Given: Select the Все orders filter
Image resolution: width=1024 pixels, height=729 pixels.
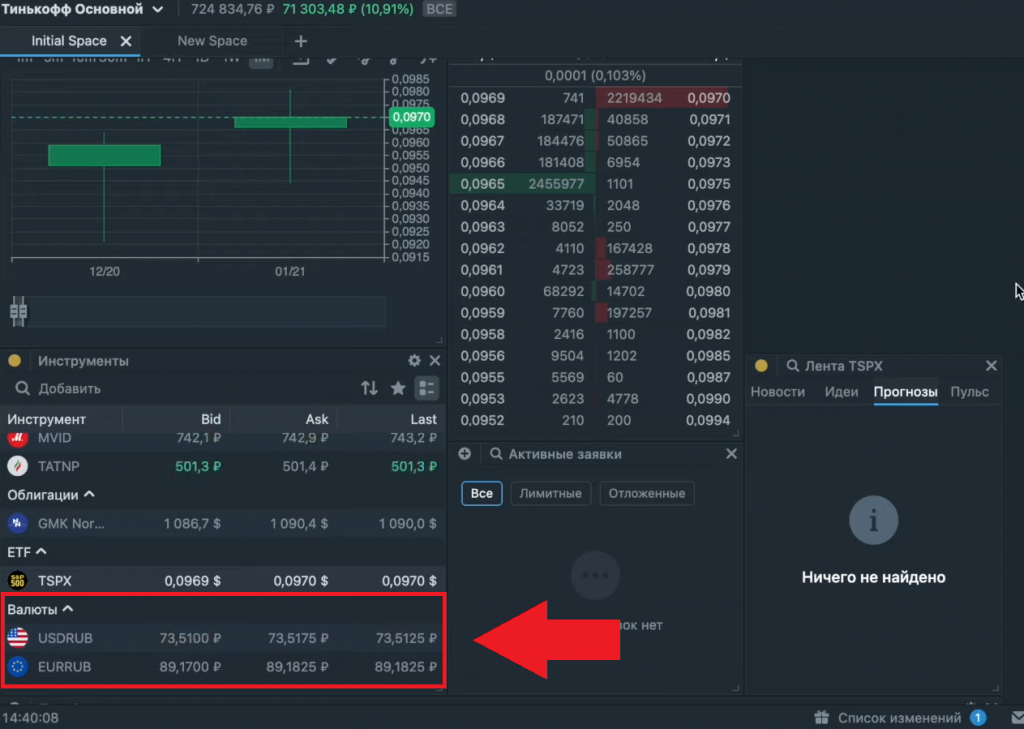Looking at the screenshot, I should click(482, 493).
